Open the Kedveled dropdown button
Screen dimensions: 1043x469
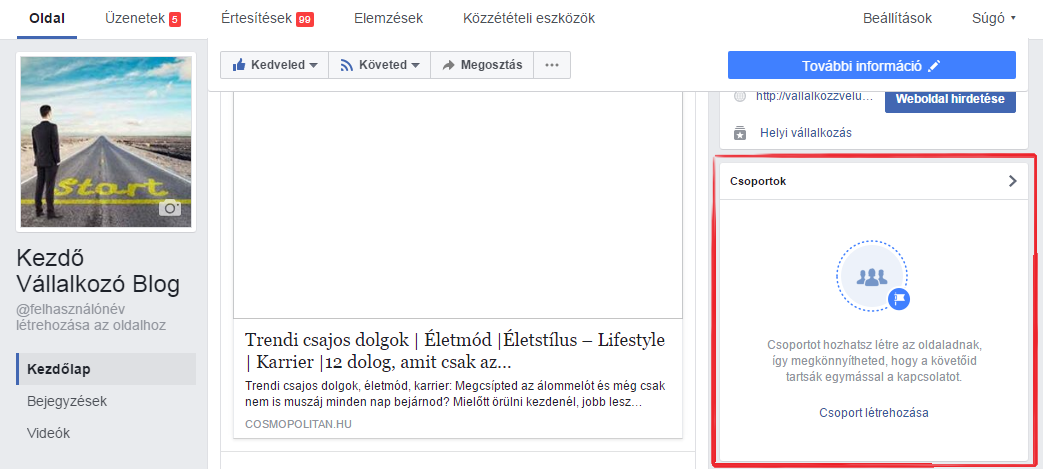click(x=275, y=65)
